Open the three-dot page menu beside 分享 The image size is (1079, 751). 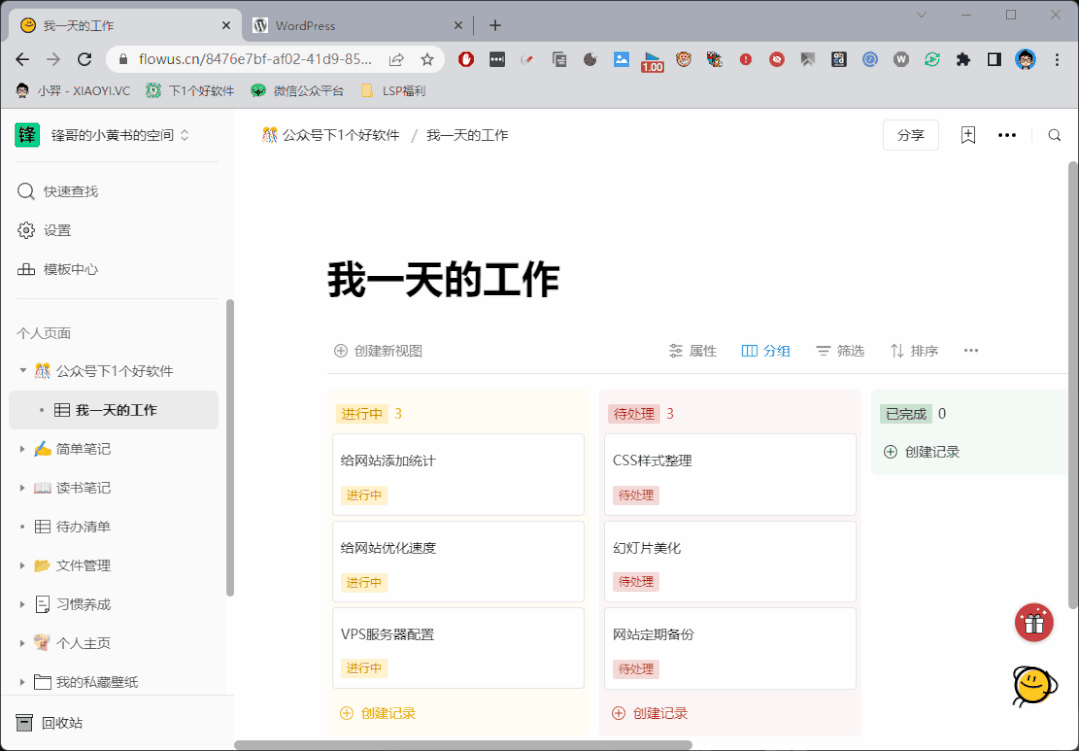tap(1007, 135)
